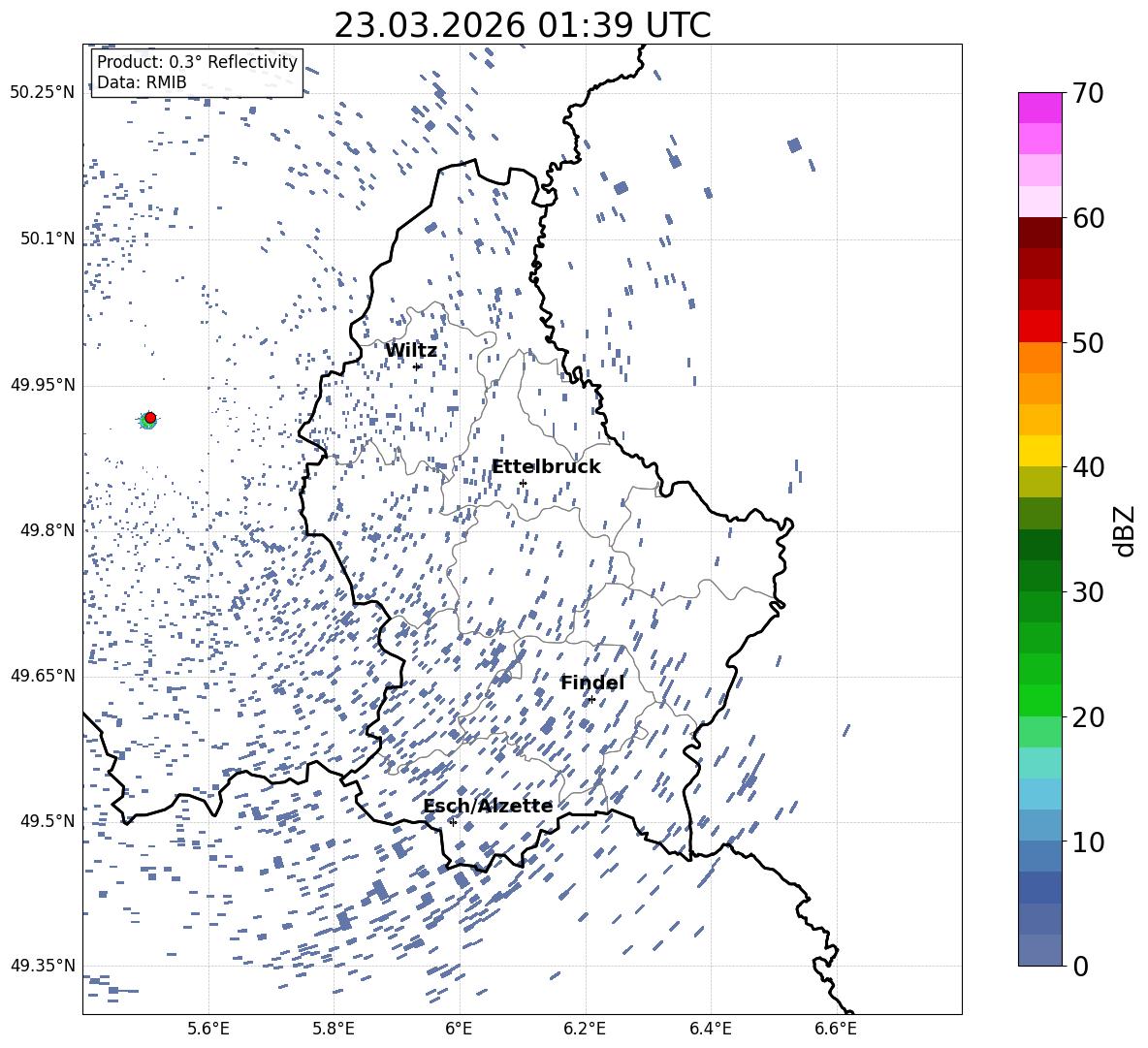Click the Wiltz location cross marker
Screen dimensions: 1148x1048
click(417, 366)
